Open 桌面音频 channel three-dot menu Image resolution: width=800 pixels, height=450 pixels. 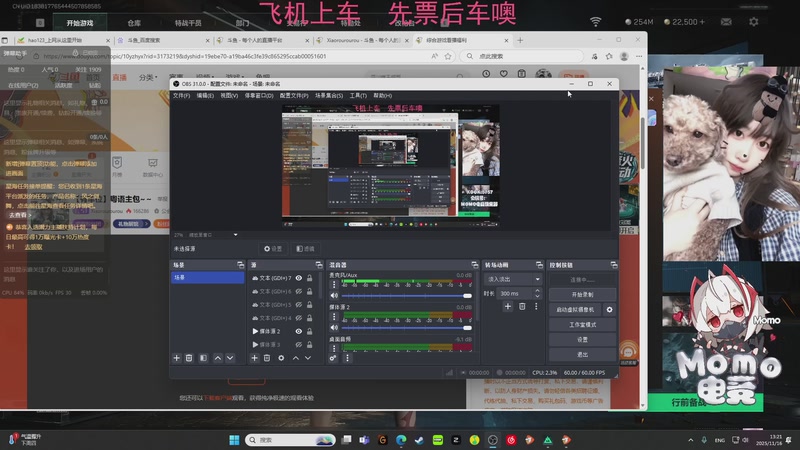click(x=334, y=348)
